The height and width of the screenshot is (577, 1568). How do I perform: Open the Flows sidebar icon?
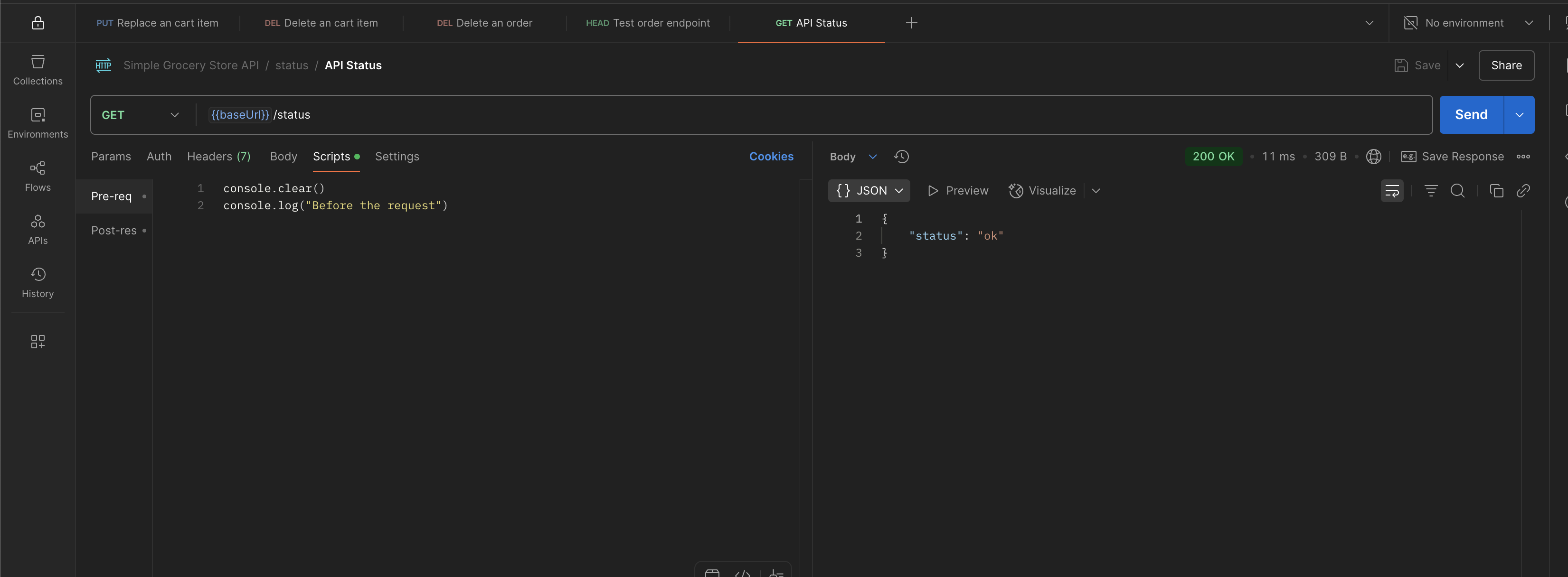click(38, 176)
